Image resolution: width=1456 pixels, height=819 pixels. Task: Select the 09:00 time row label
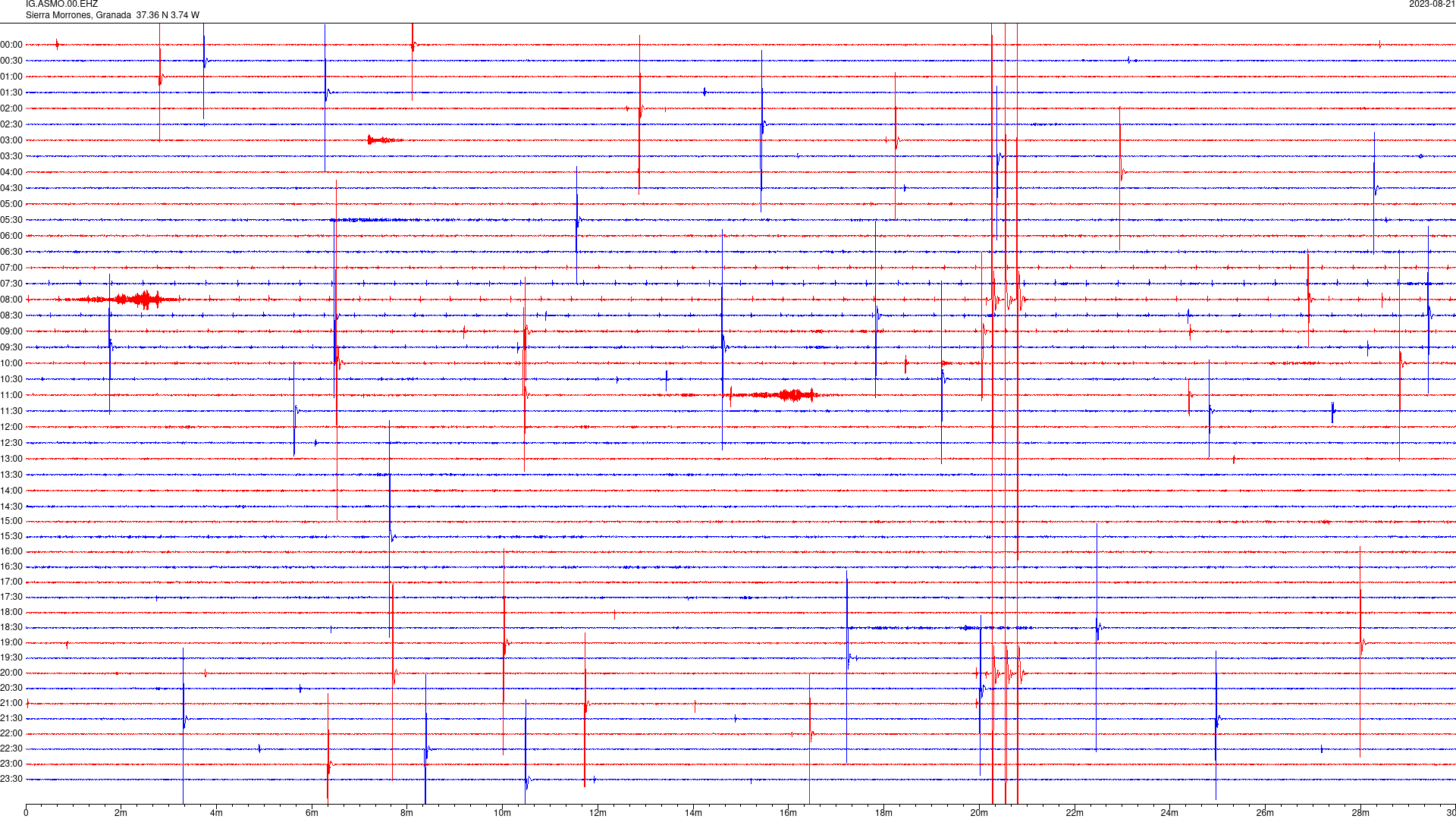pos(11,331)
